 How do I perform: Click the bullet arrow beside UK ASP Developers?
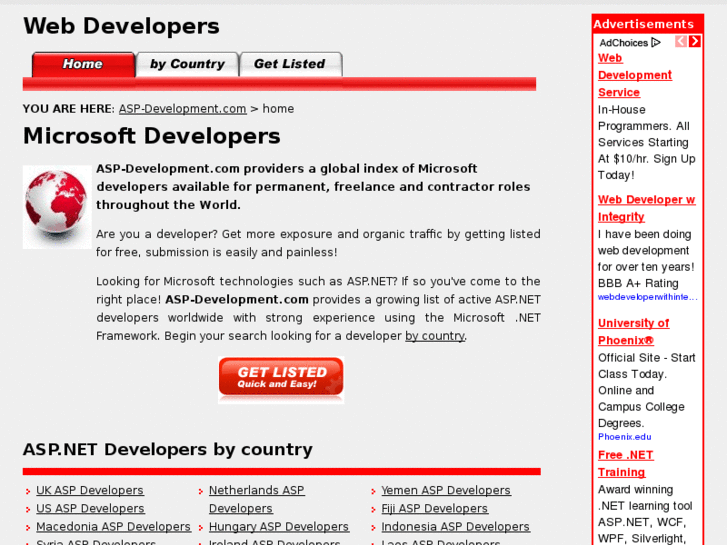click(x=28, y=491)
